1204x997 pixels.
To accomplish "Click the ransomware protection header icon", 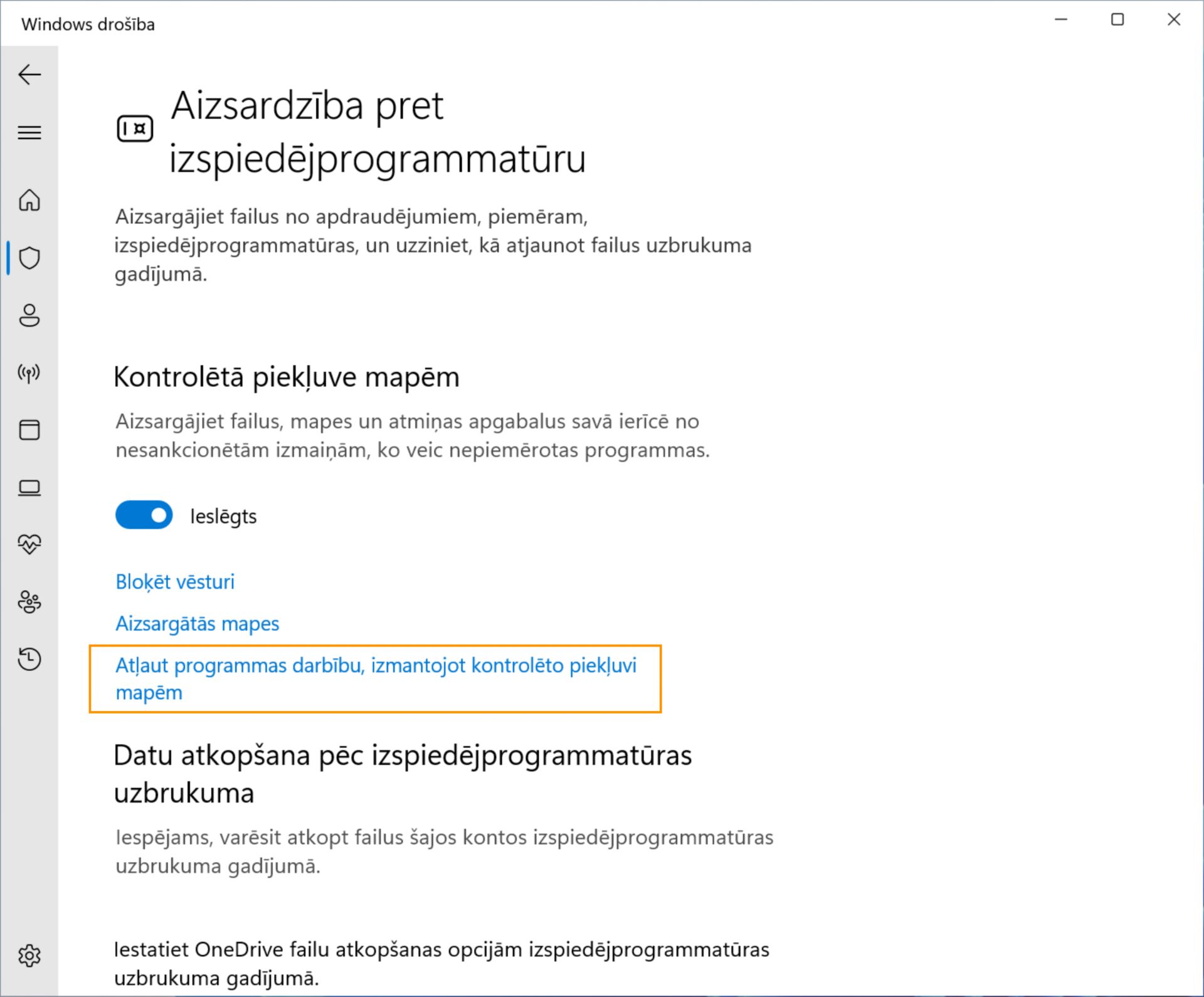I will (x=135, y=129).
